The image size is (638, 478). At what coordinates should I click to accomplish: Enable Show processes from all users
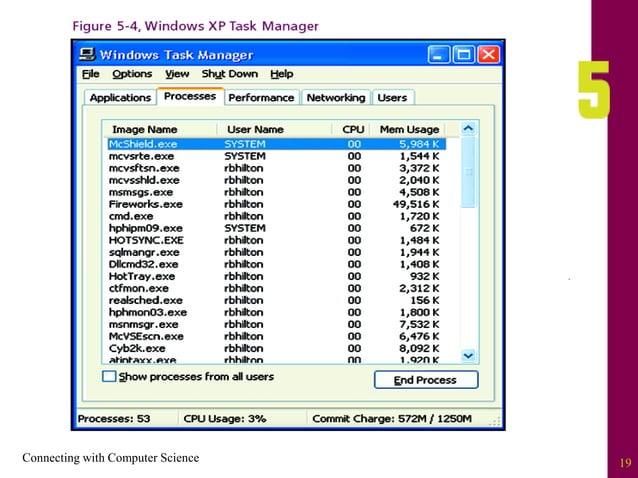coord(109,377)
